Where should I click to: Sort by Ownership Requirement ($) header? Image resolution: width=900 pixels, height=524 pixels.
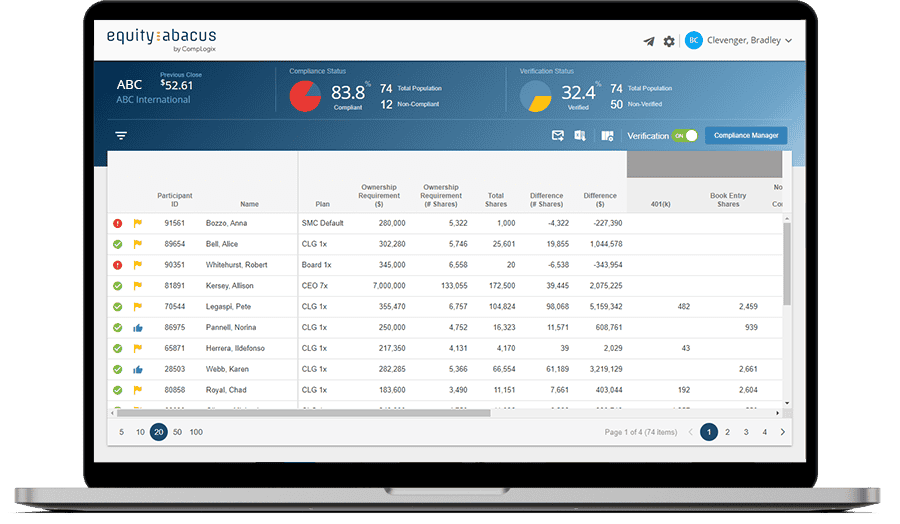click(x=379, y=196)
